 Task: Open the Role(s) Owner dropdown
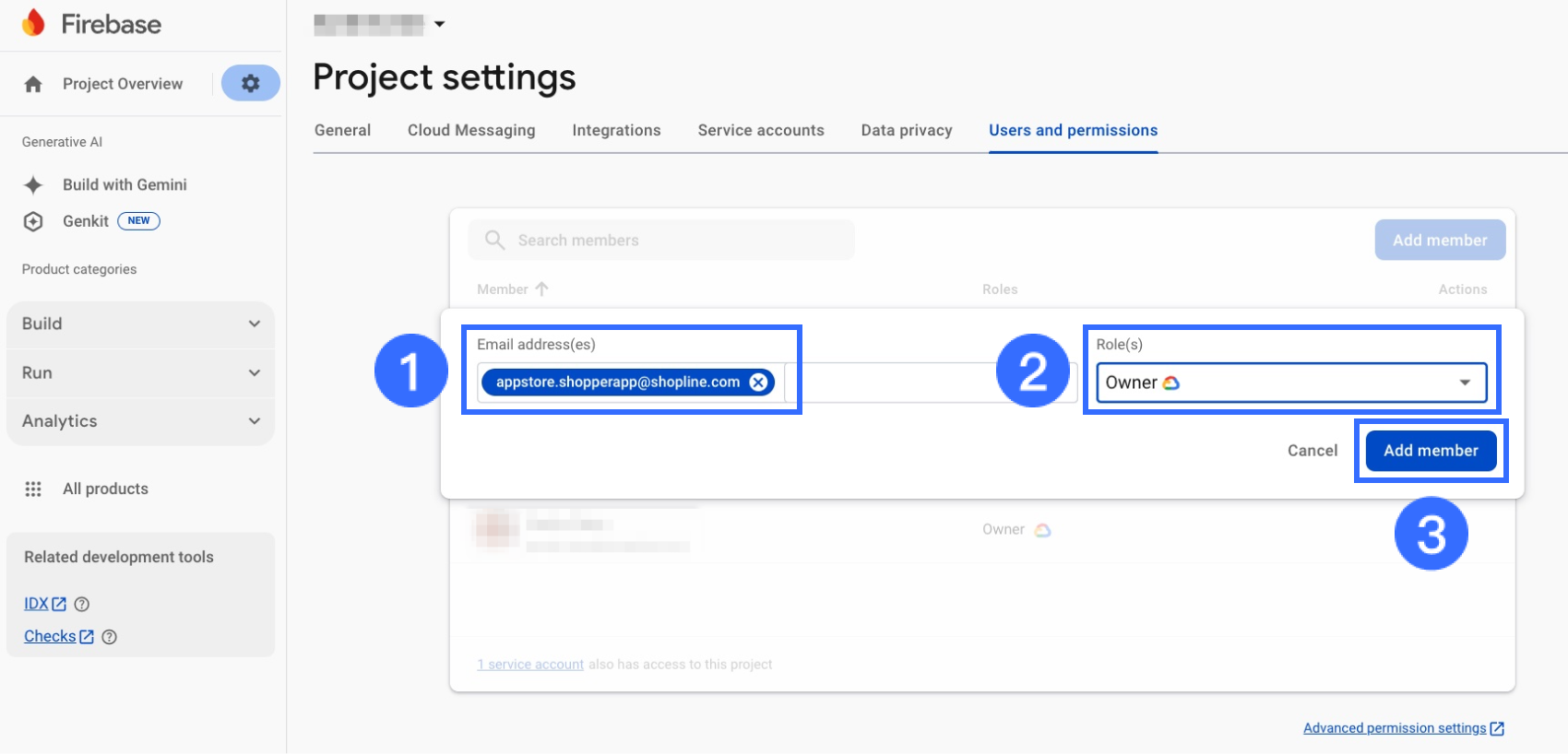(x=1290, y=383)
